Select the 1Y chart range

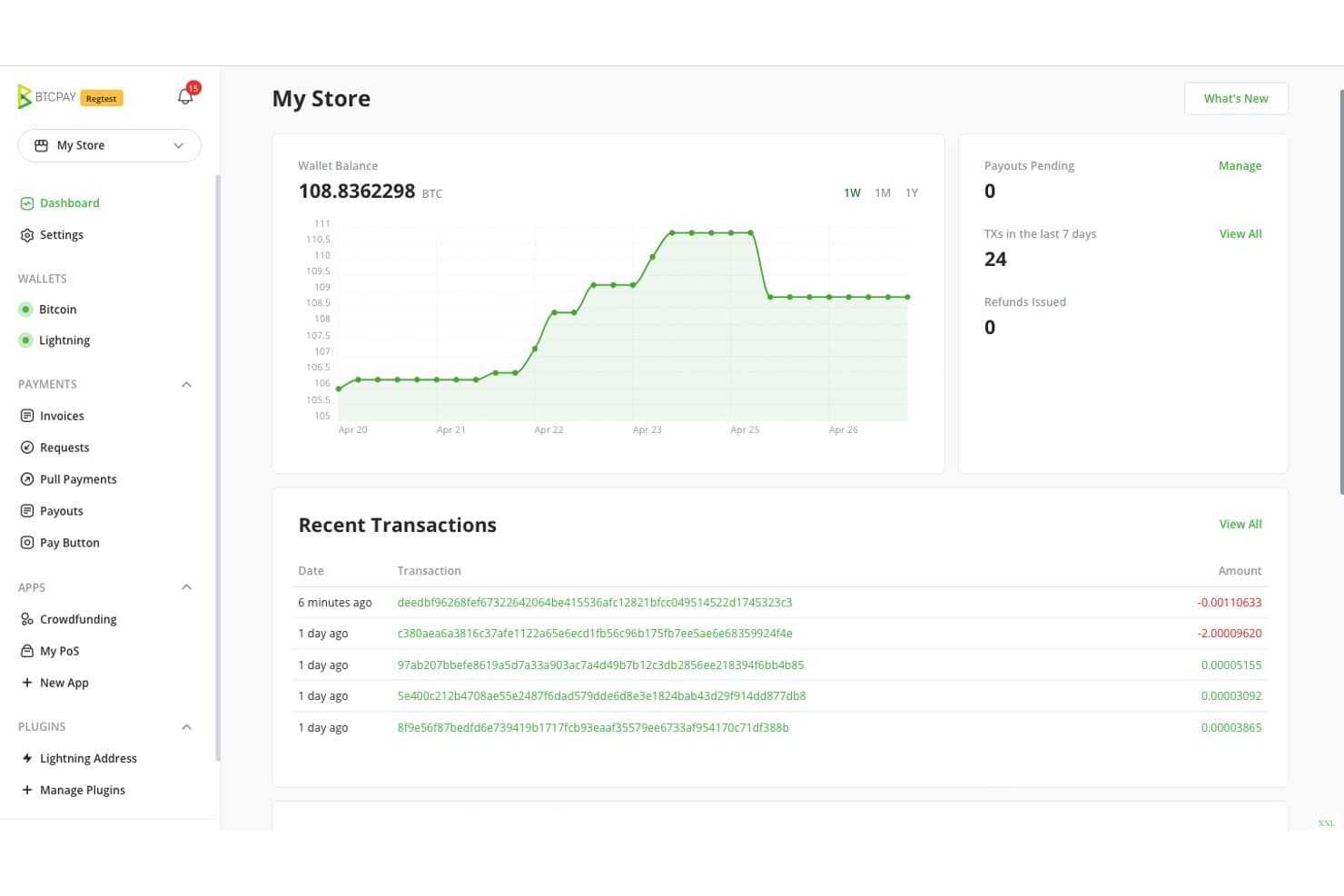click(x=912, y=193)
